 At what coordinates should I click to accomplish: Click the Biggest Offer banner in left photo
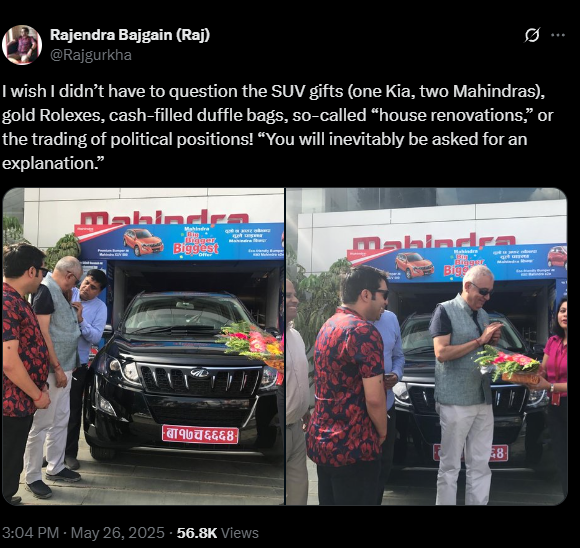[196, 242]
